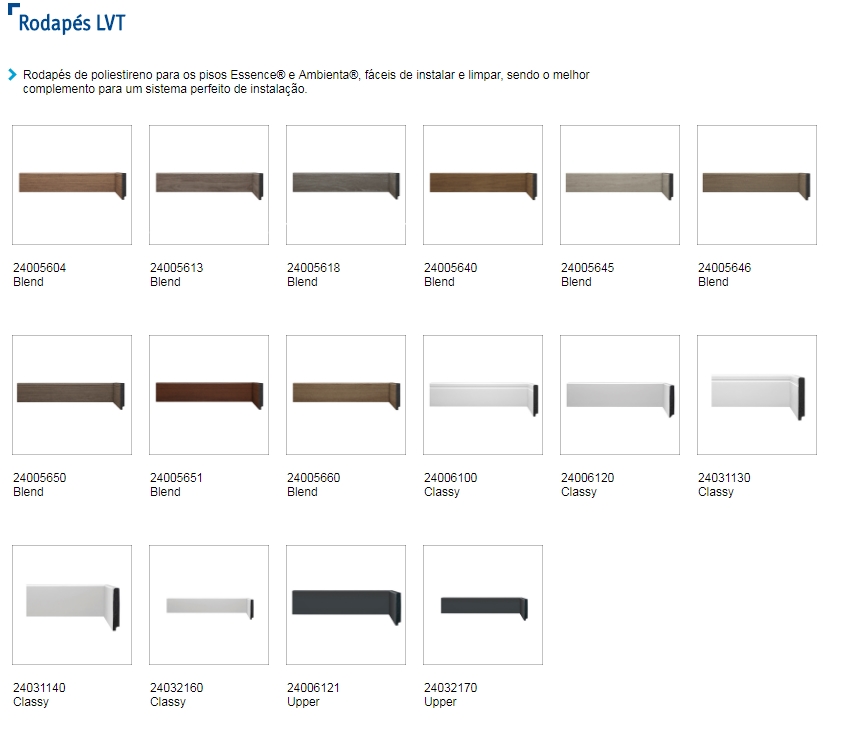849x729 pixels.
Task: Click the product code 24006120
Action: tap(587, 478)
